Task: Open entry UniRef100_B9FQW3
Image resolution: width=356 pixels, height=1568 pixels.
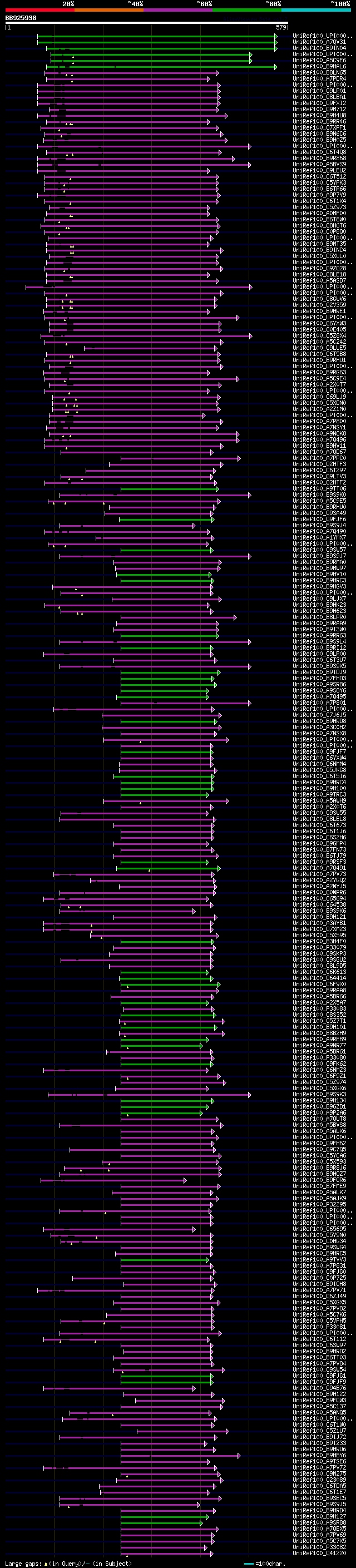Action: (x=319, y=1401)
